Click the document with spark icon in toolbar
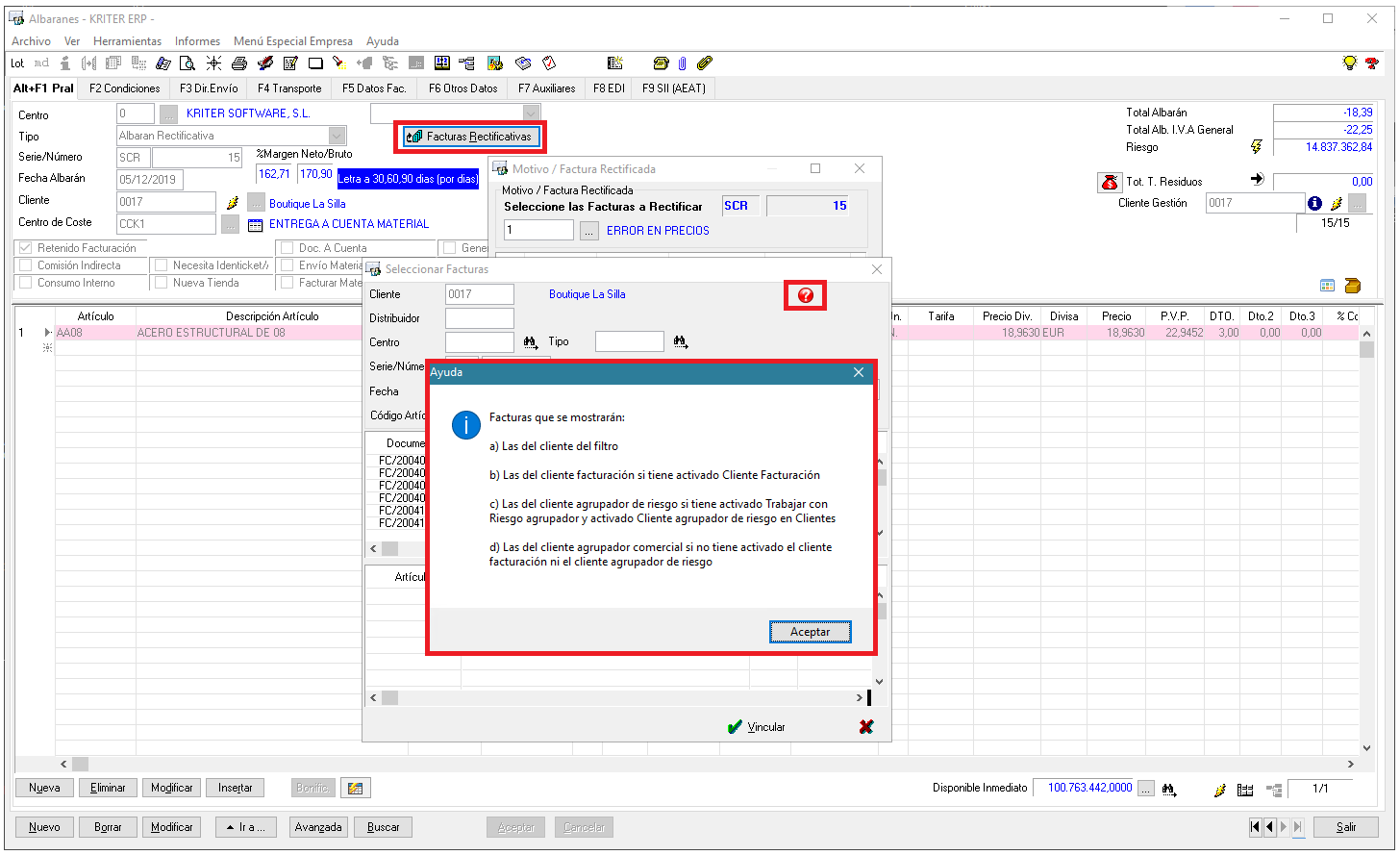 point(615,63)
